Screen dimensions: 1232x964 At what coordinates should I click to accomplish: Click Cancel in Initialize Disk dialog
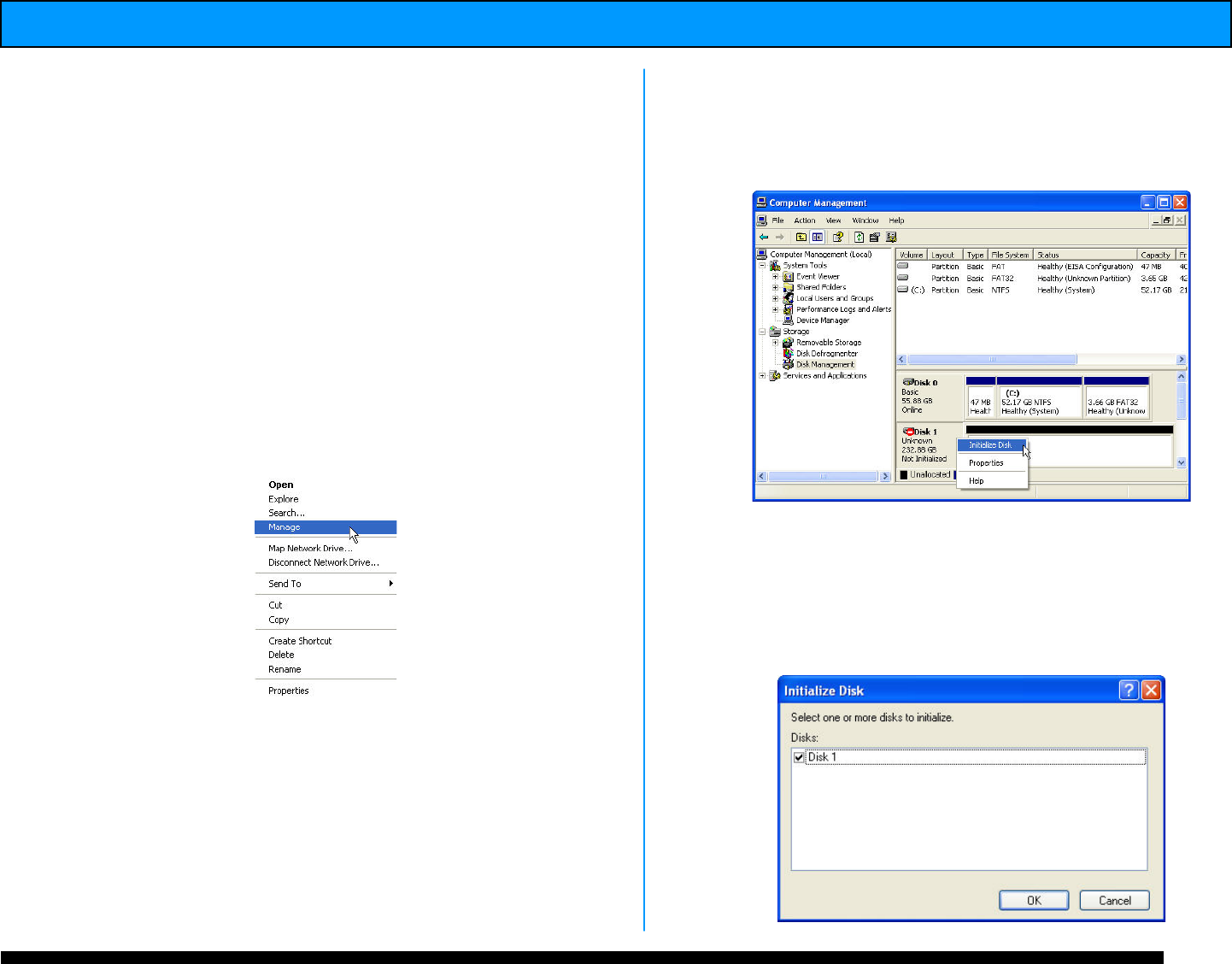[1114, 901]
